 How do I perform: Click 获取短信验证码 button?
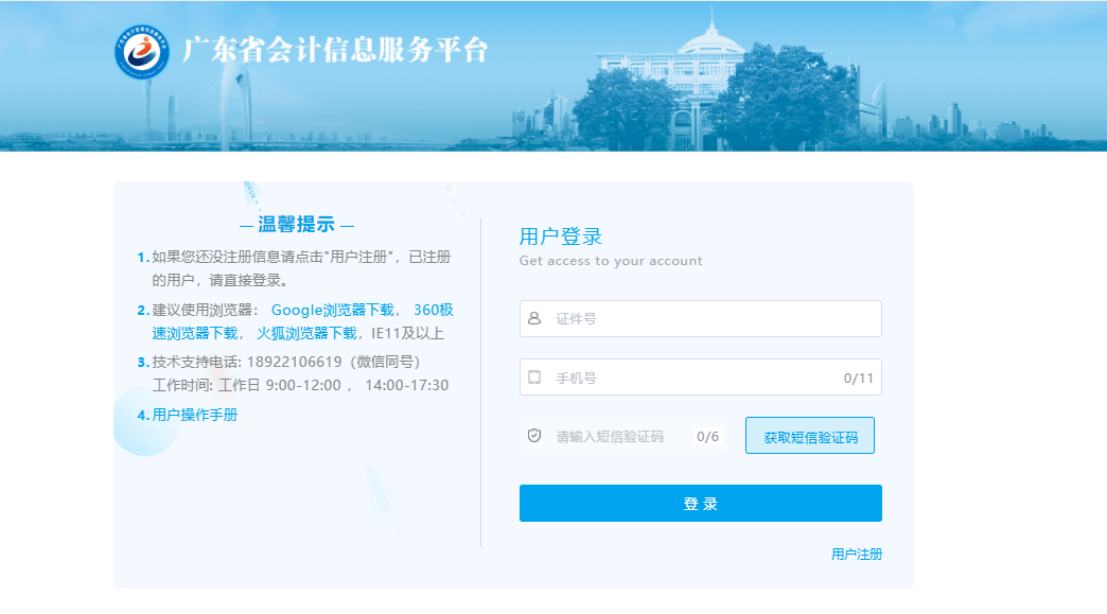point(810,436)
